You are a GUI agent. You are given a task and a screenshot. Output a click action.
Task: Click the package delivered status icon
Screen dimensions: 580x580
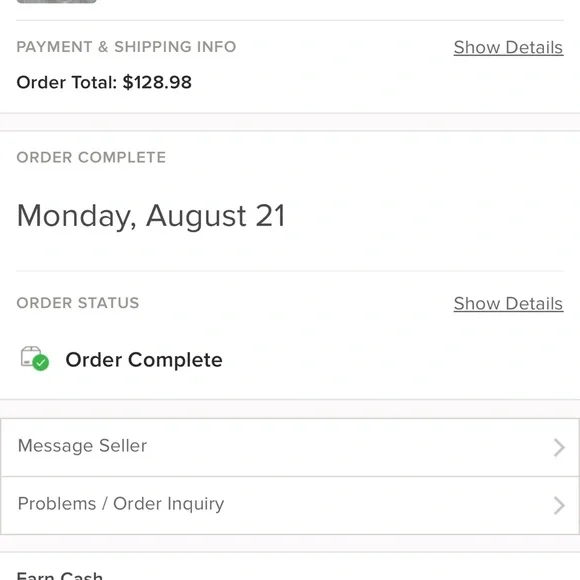34,358
